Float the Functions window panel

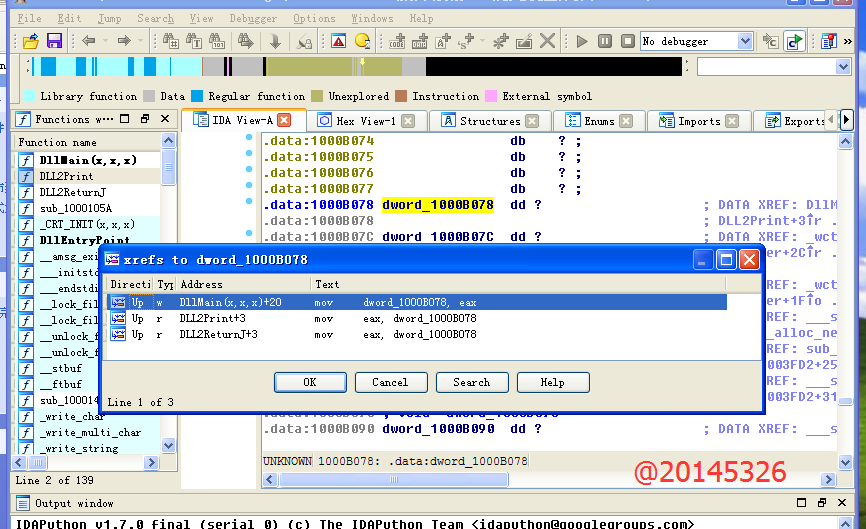[145, 119]
